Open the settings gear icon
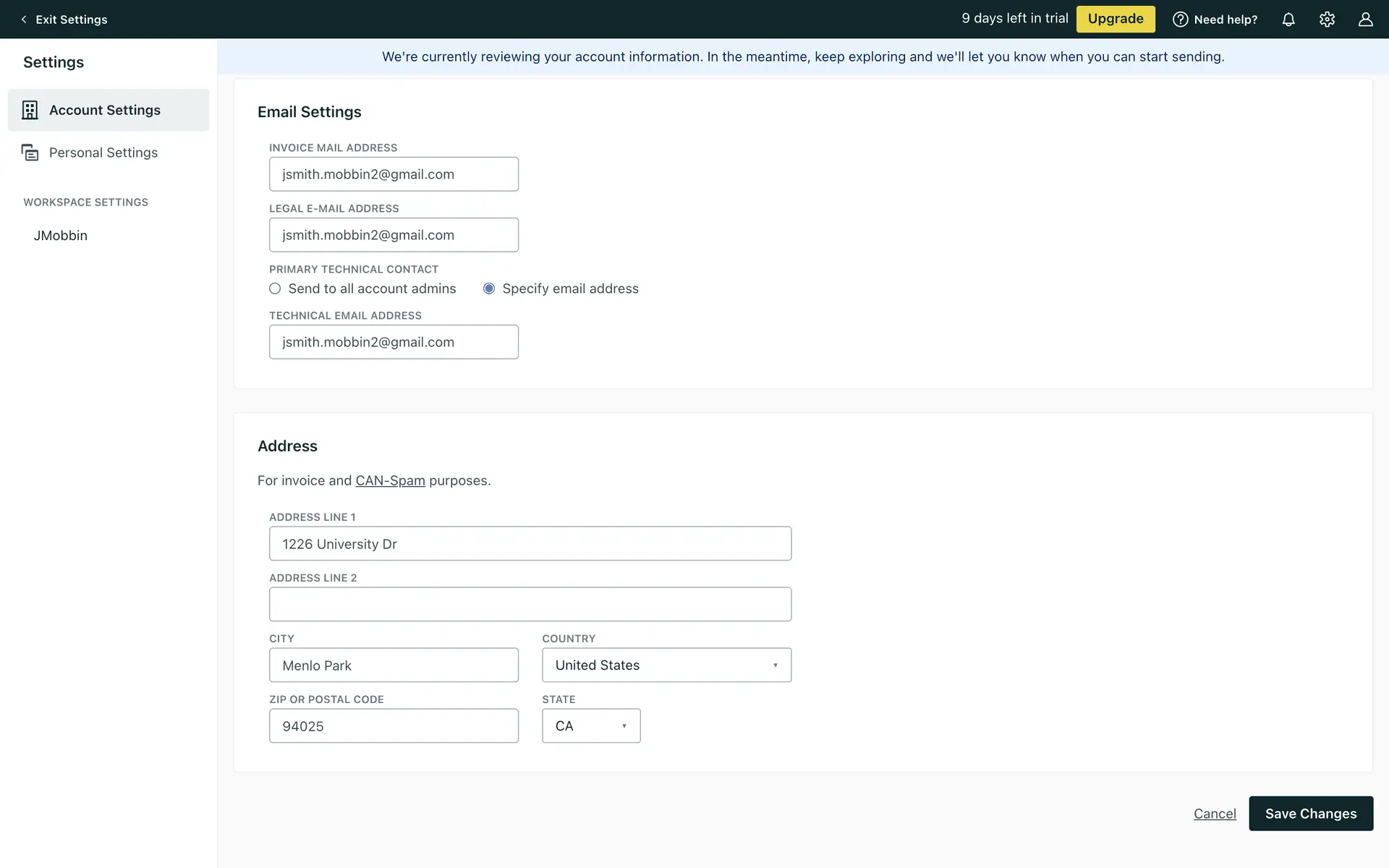The height and width of the screenshot is (868, 1389). click(x=1327, y=20)
